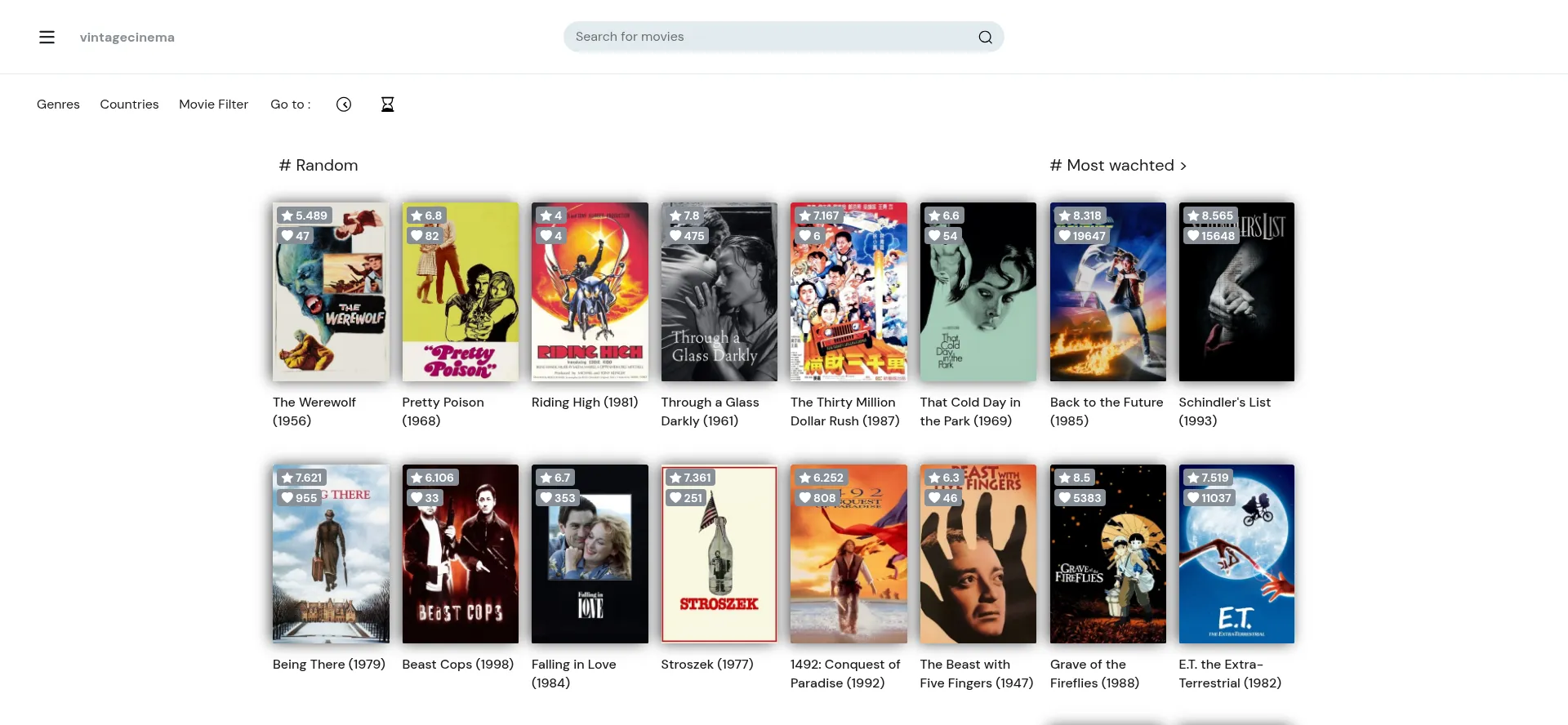Click the heart on Beast Cops poster
Screen dimensions: 1568x725
coord(416,498)
